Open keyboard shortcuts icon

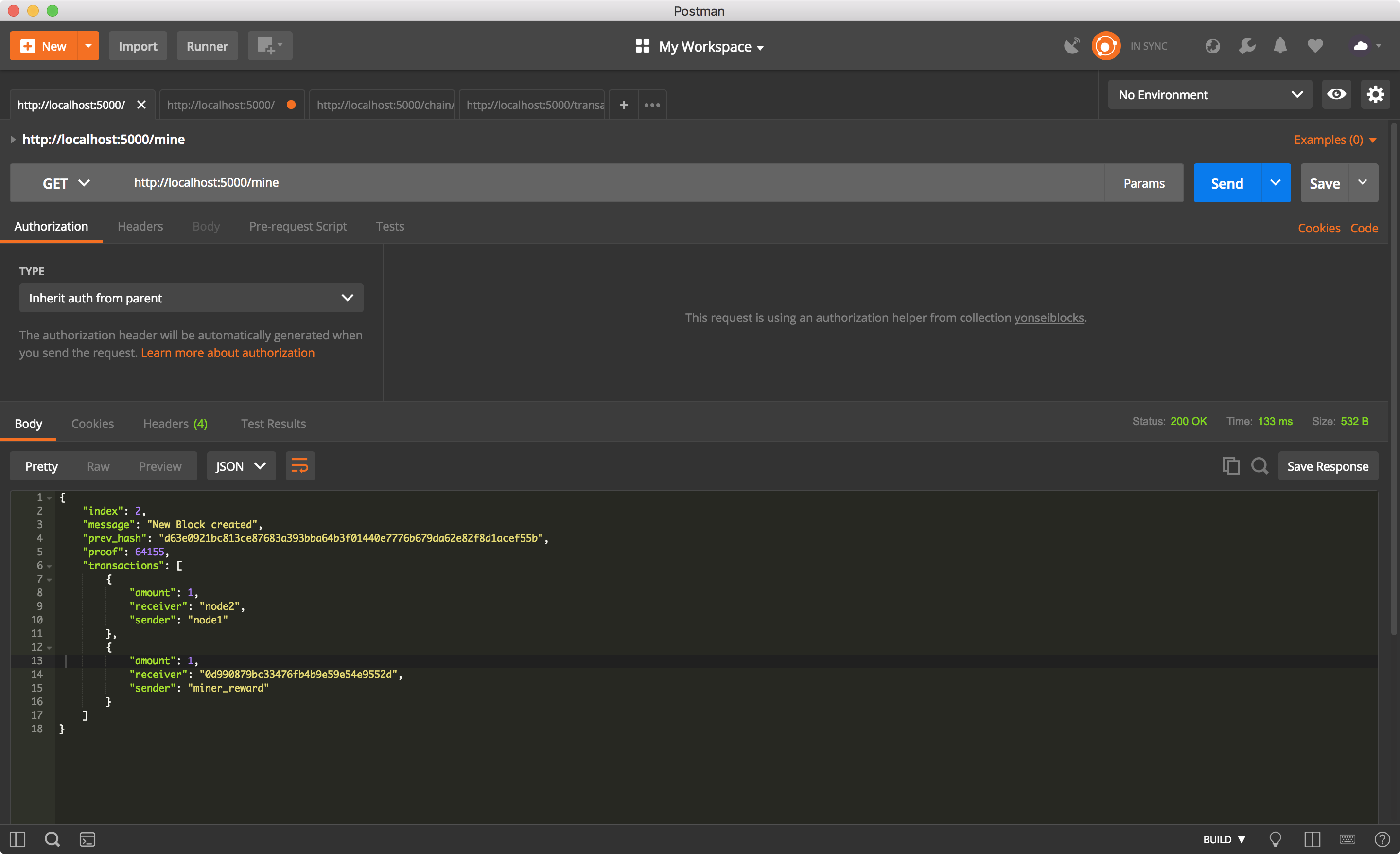pyautogui.click(x=1347, y=839)
